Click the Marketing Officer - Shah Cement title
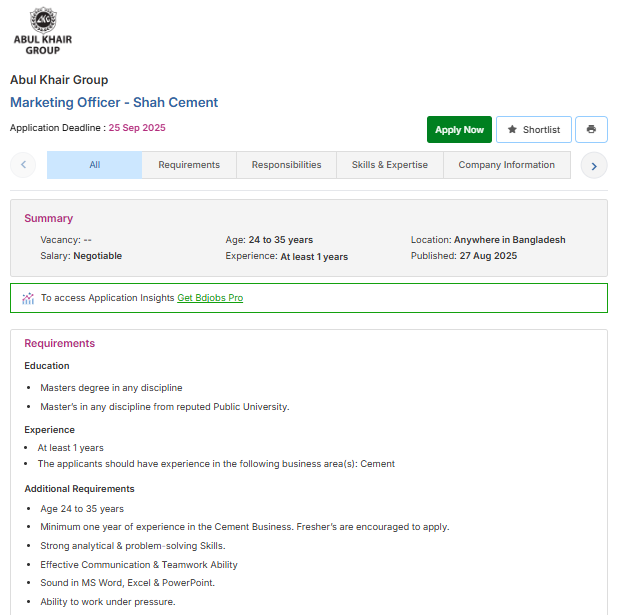 point(114,102)
